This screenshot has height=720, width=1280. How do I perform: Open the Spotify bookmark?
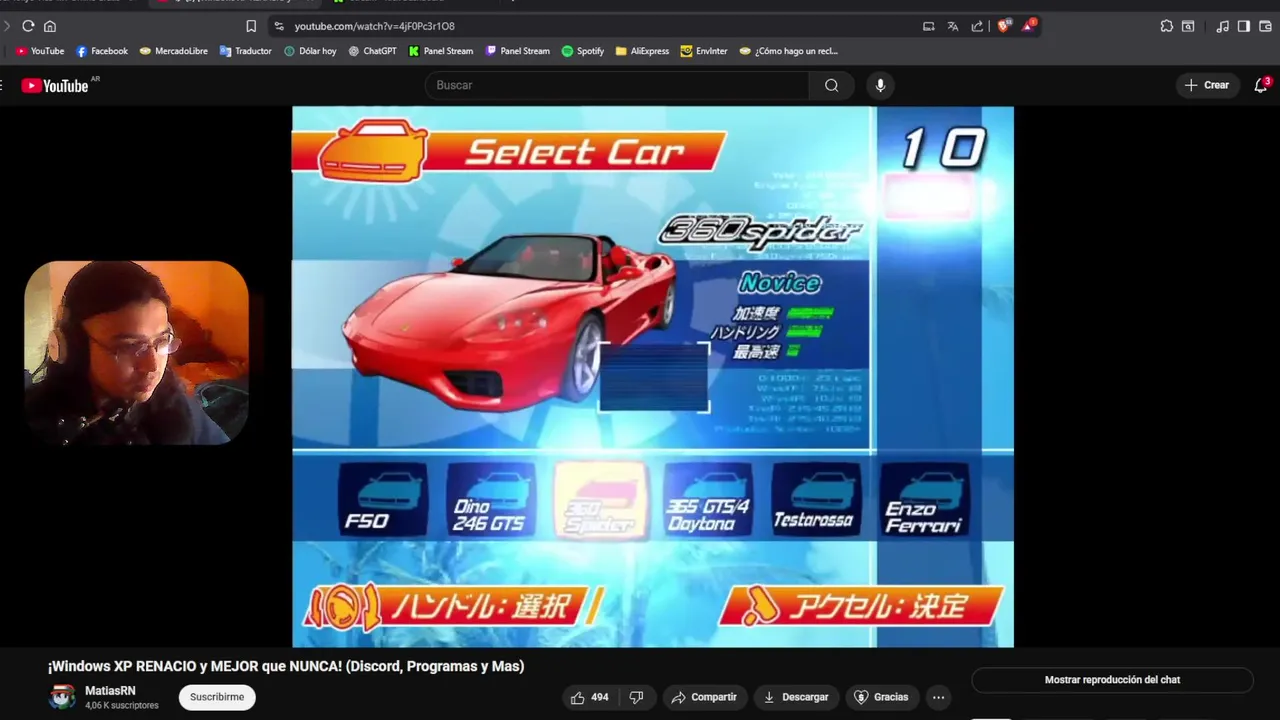583,51
